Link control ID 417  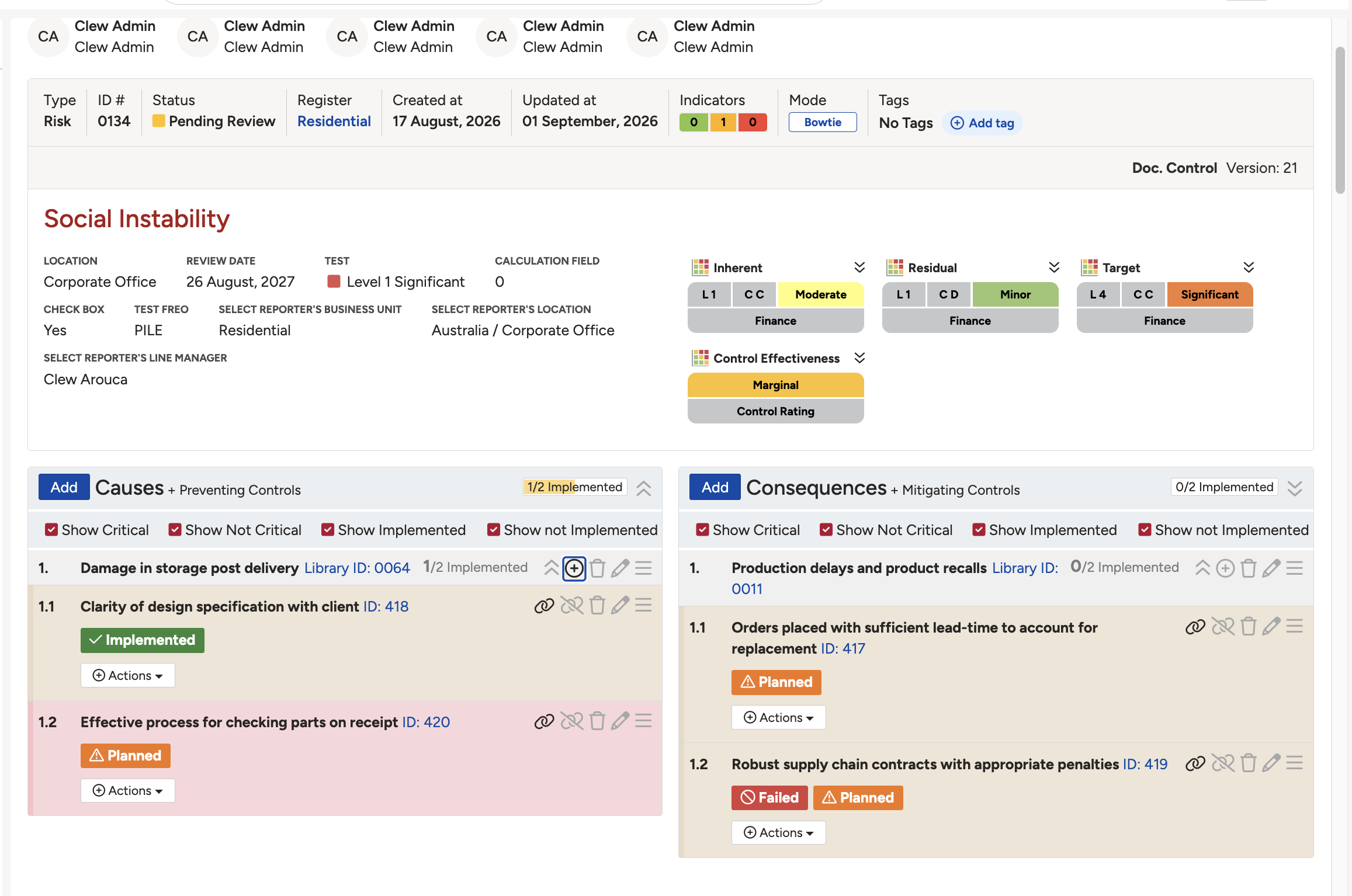[x=1195, y=627]
